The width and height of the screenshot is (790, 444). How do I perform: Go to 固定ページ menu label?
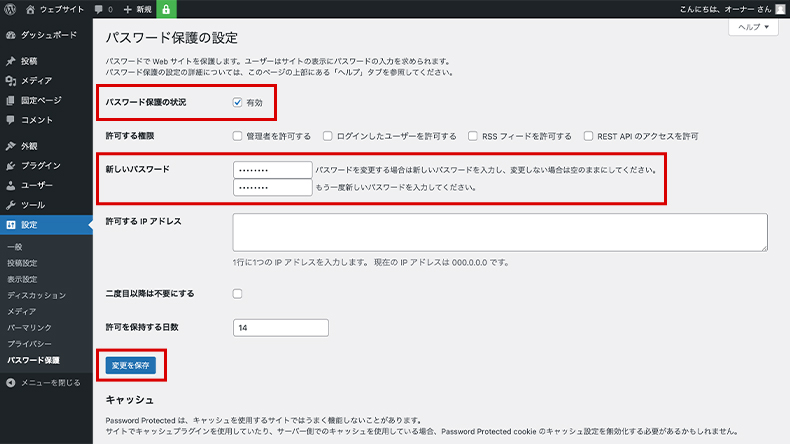tap(41, 100)
